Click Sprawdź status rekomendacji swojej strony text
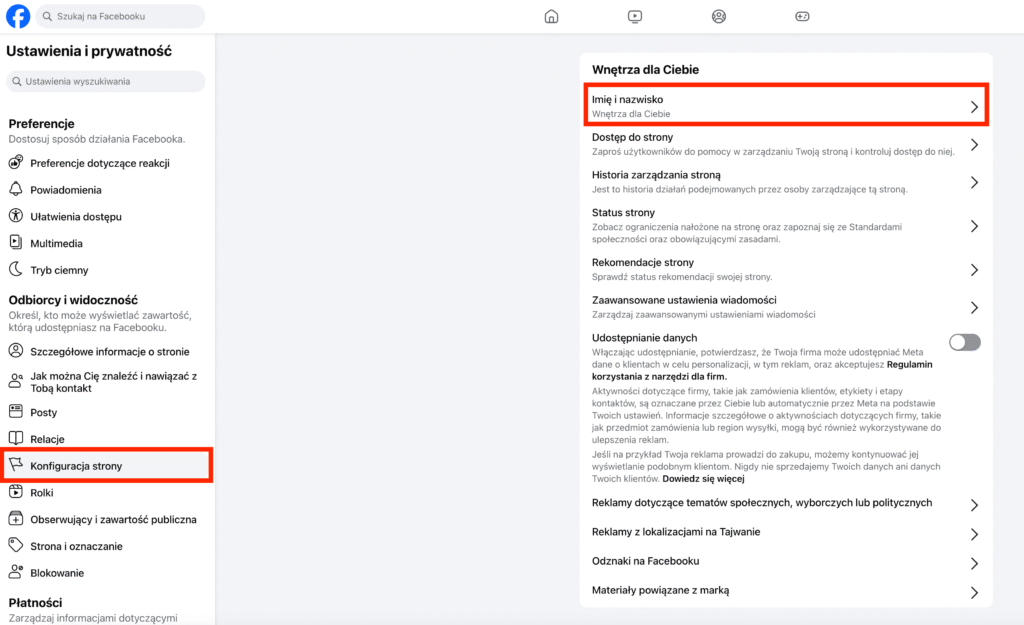The image size is (1024, 625). pyautogui.click(x=682, y=277)
